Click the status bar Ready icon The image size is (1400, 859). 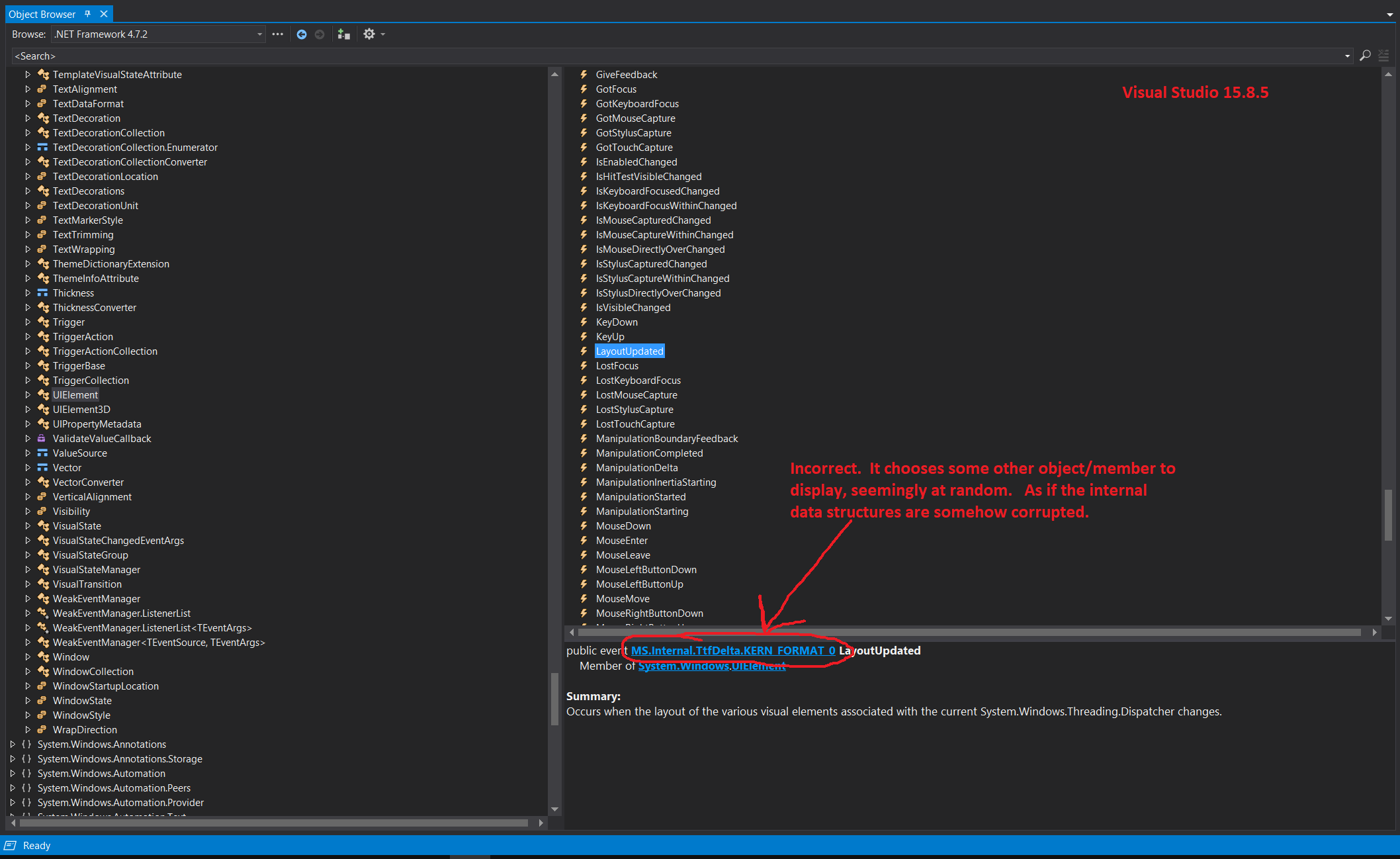[11, 845]
